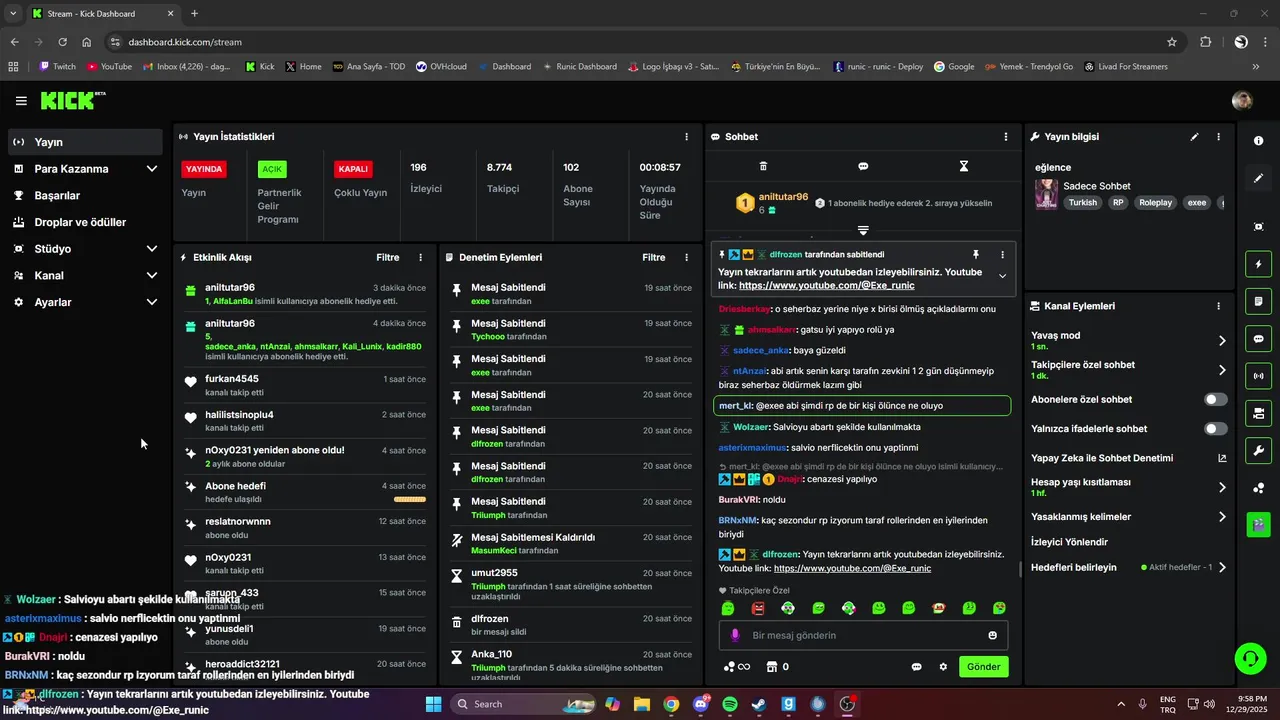1280x720 pixels.
Task: Open Yavaş mod options chevron
Action: [x=1221, y=341]
